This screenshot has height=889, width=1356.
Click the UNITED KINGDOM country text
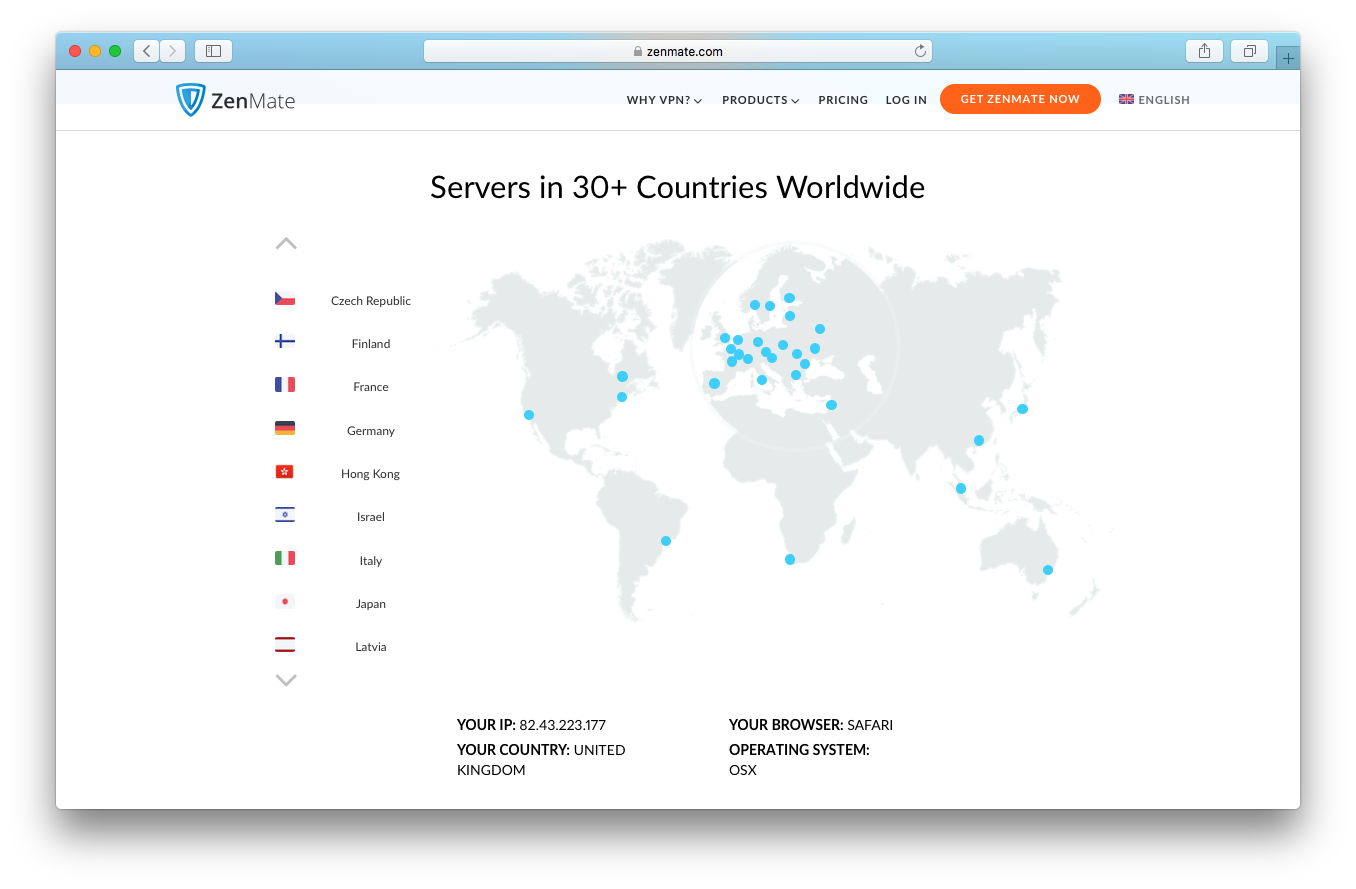(x=541, y=760)
